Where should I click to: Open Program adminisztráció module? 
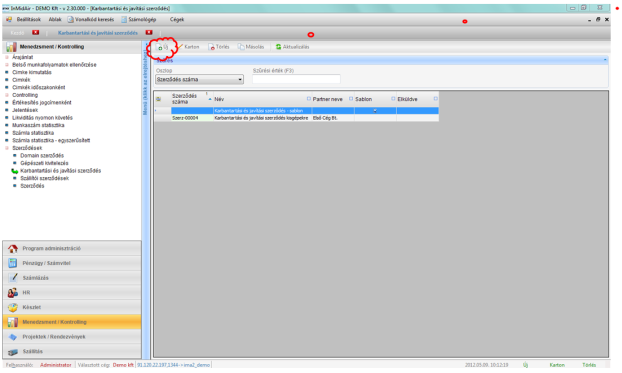click(x=72, y=248)
